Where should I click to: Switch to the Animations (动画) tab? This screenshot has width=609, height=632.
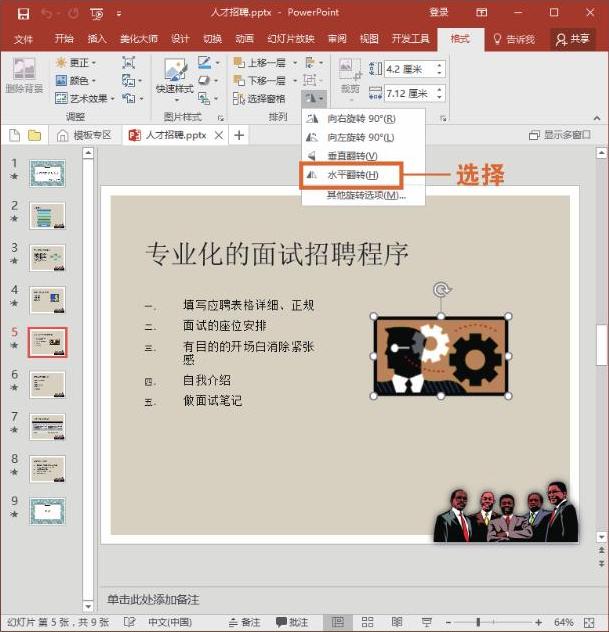pyautogui.click(x=244, y=39)
